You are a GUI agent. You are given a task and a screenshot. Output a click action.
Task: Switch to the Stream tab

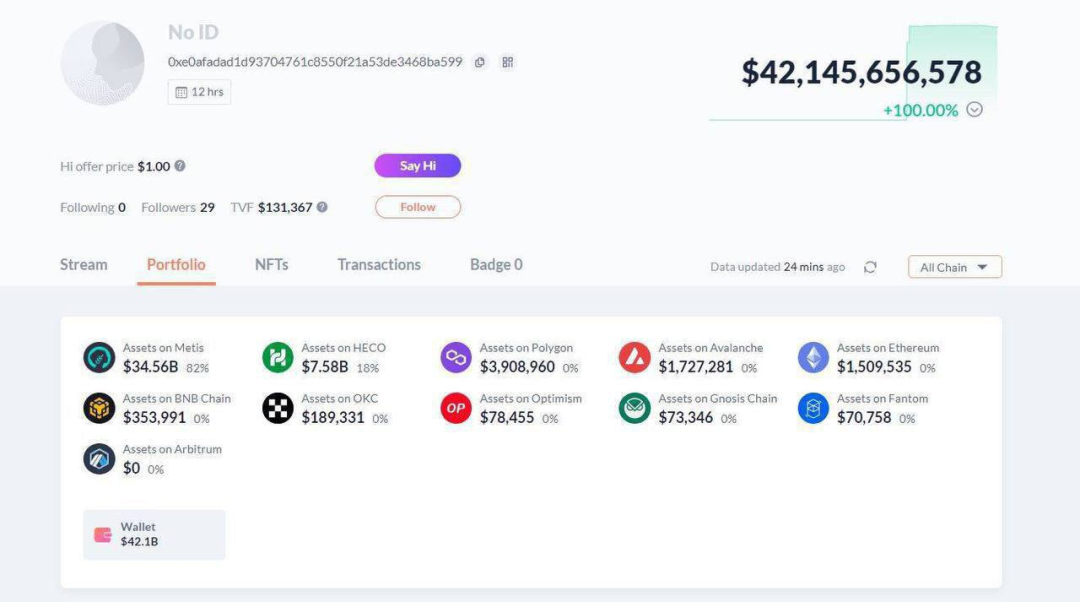tap(84, 265)
